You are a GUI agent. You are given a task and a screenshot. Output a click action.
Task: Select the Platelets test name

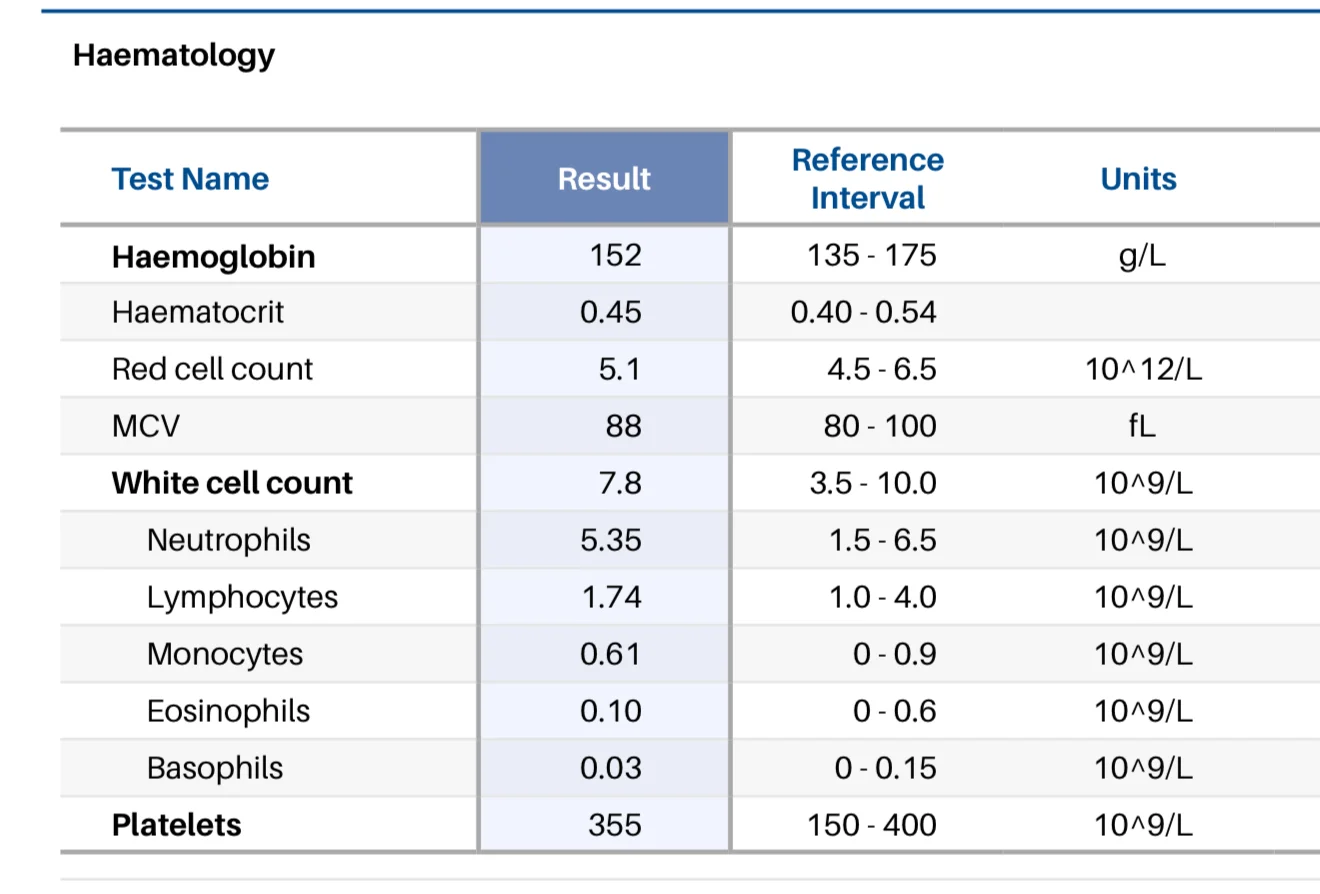click(177, 825)
